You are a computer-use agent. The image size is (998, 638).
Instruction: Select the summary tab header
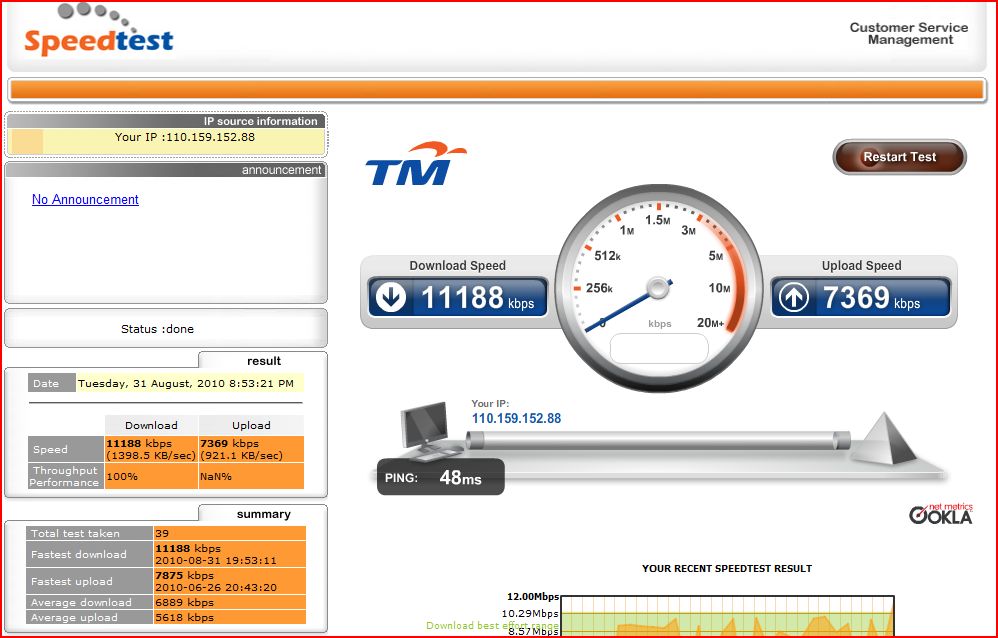click(x=265, y=513)
